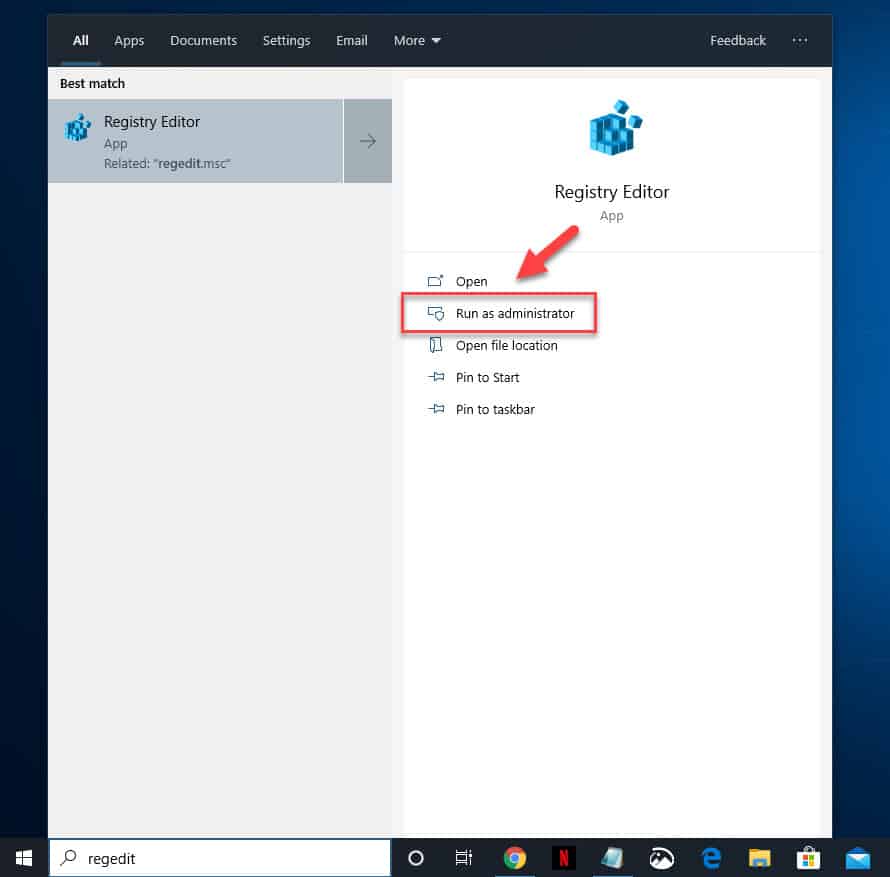Click the Cortana circle icon in taskbar
Screen dimensions: 890x877
pos(415,858)
